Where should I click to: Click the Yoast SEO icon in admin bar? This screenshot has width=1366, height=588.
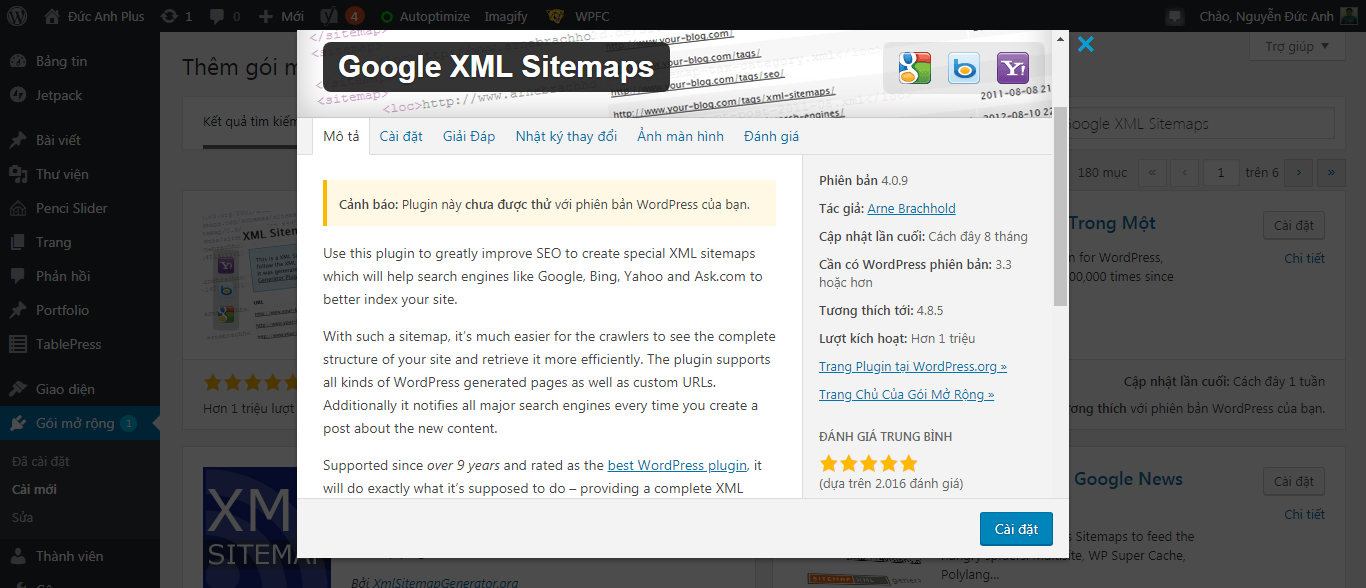tap(327, 16)
